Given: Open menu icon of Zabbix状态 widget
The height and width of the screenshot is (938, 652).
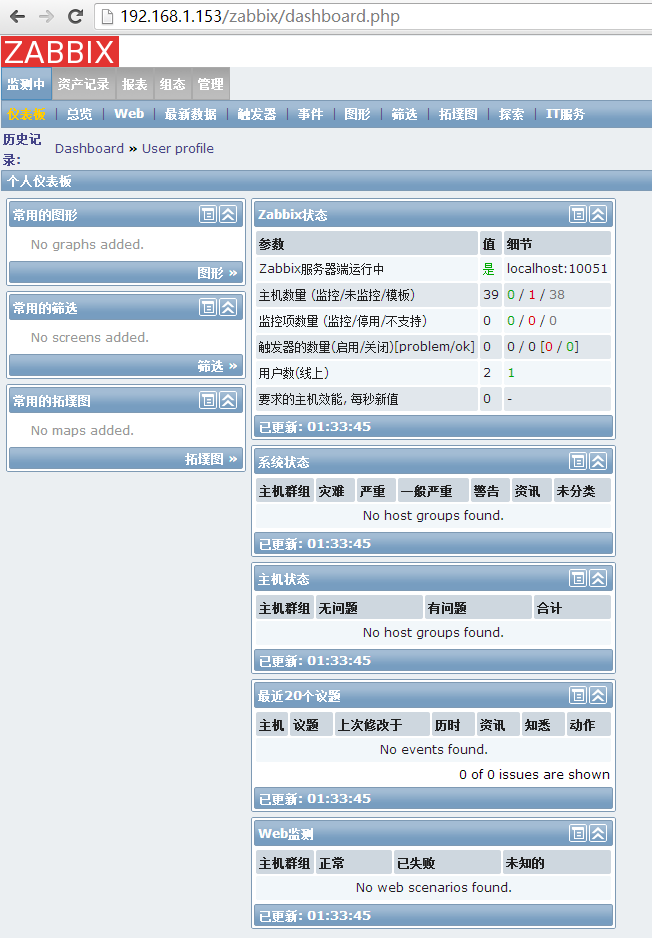Looking at the screenshot, I should click(x=578, y=214).
